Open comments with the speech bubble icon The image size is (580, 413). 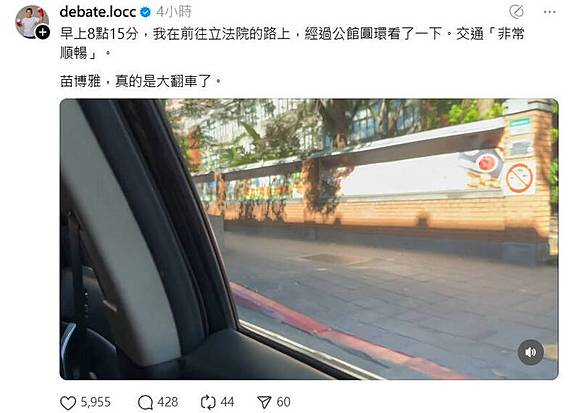click(145, 402)
